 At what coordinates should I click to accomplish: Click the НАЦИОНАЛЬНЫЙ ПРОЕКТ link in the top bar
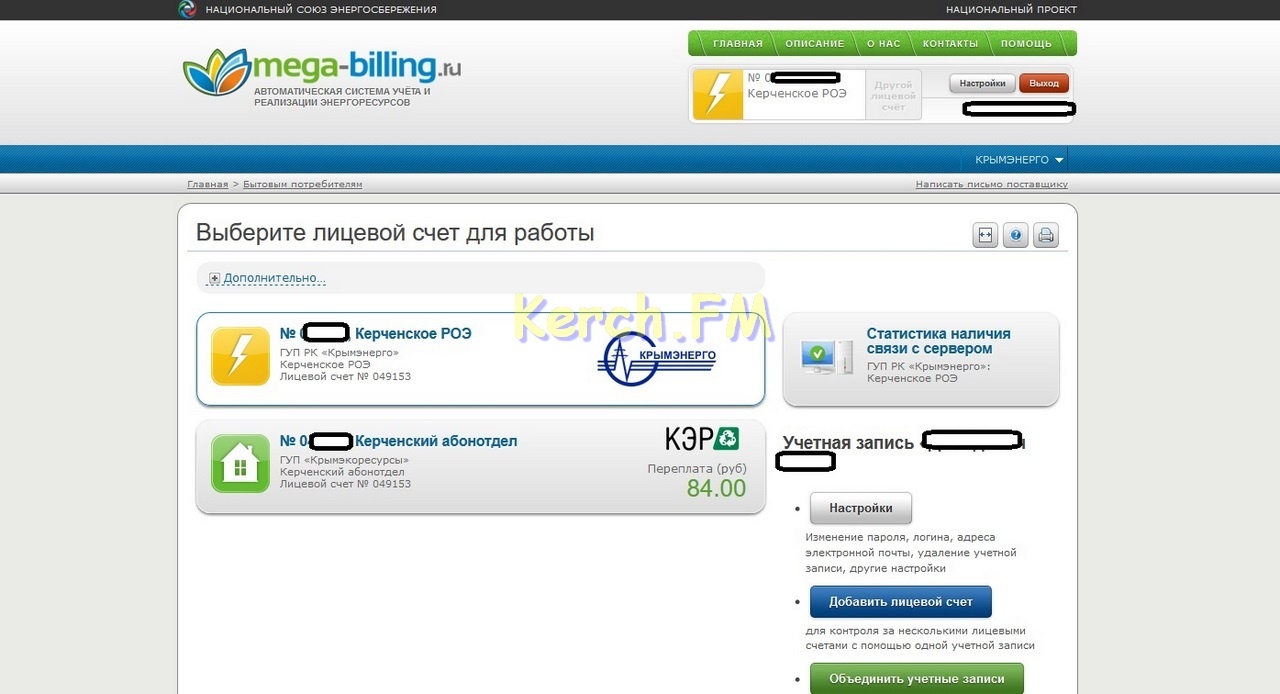pos(1011,10)
